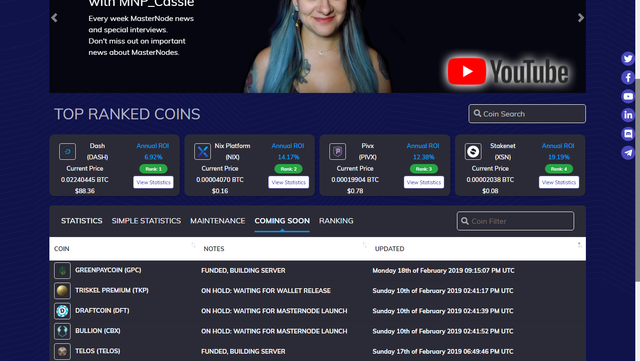Click the Dash coin logo icon

pyautogui.click(x=67, y=152)
